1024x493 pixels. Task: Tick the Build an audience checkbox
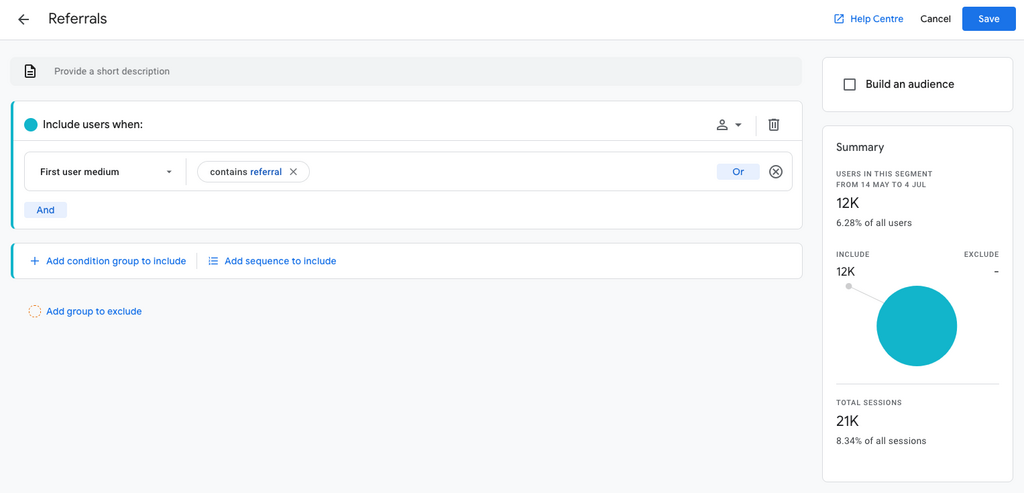coord(849,85)
